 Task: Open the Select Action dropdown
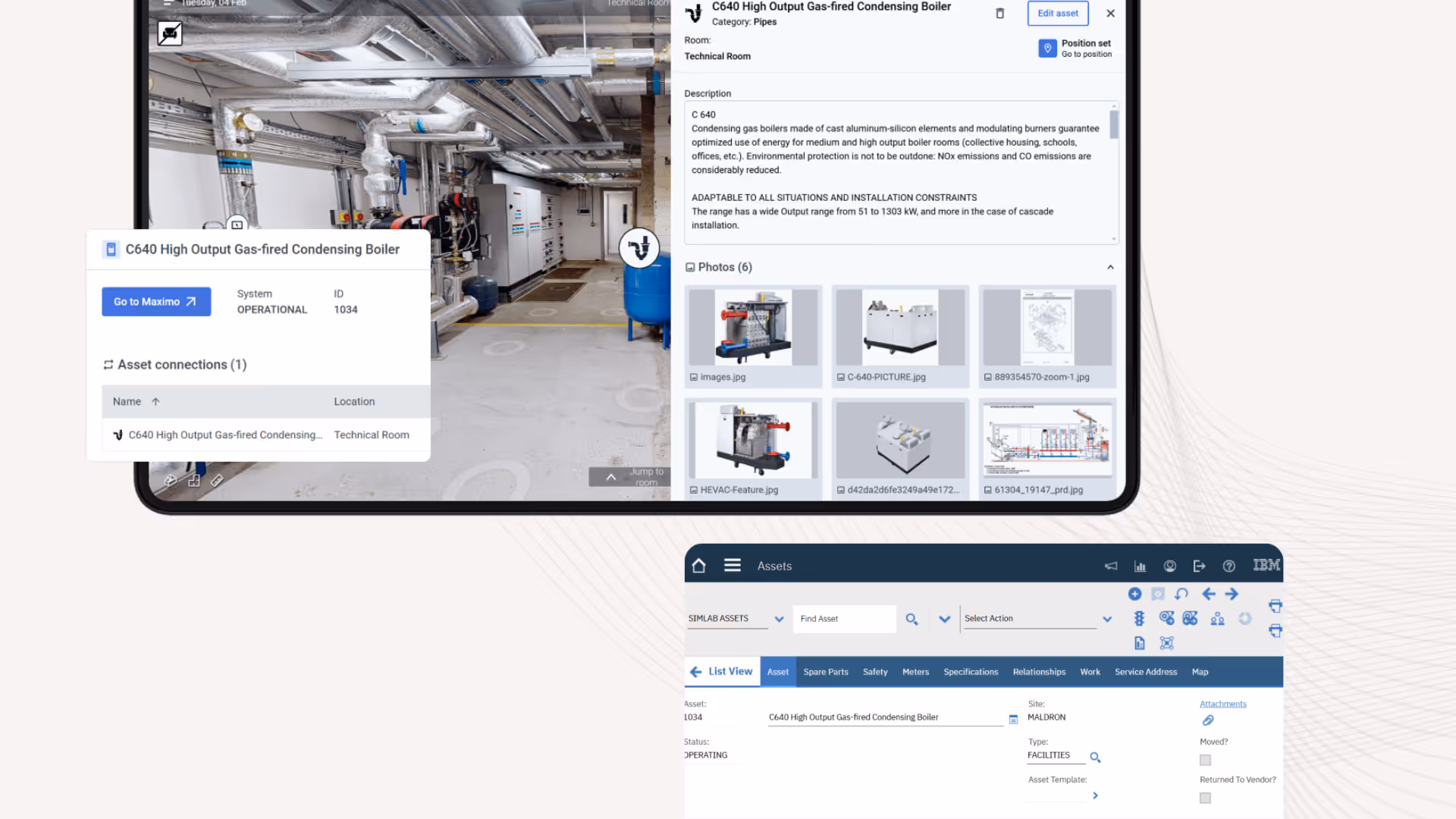pyautogui.click(x=1107, y=620)
